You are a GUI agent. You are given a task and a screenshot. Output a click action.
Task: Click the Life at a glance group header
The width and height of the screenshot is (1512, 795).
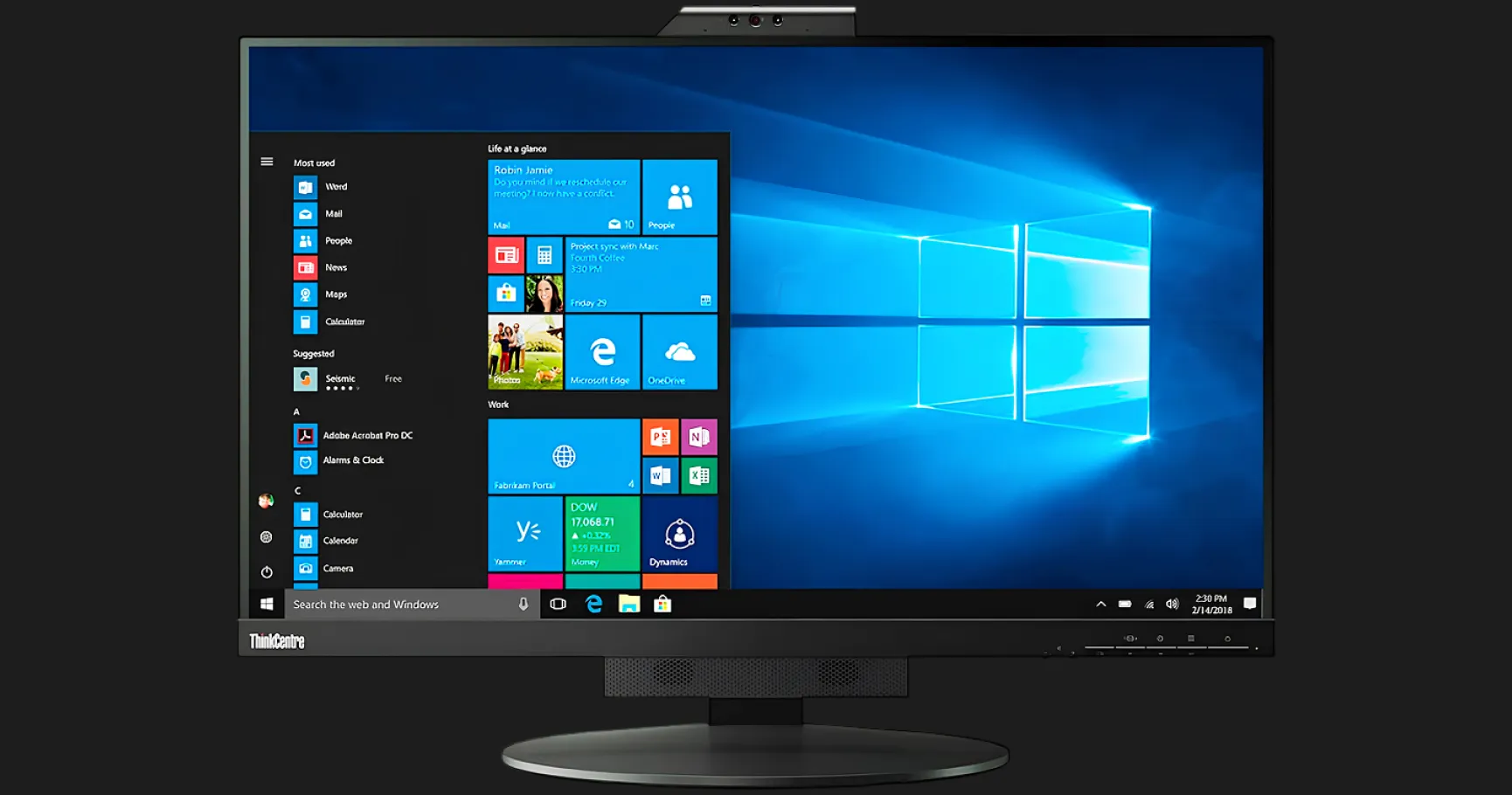click(x=517, y=149)
